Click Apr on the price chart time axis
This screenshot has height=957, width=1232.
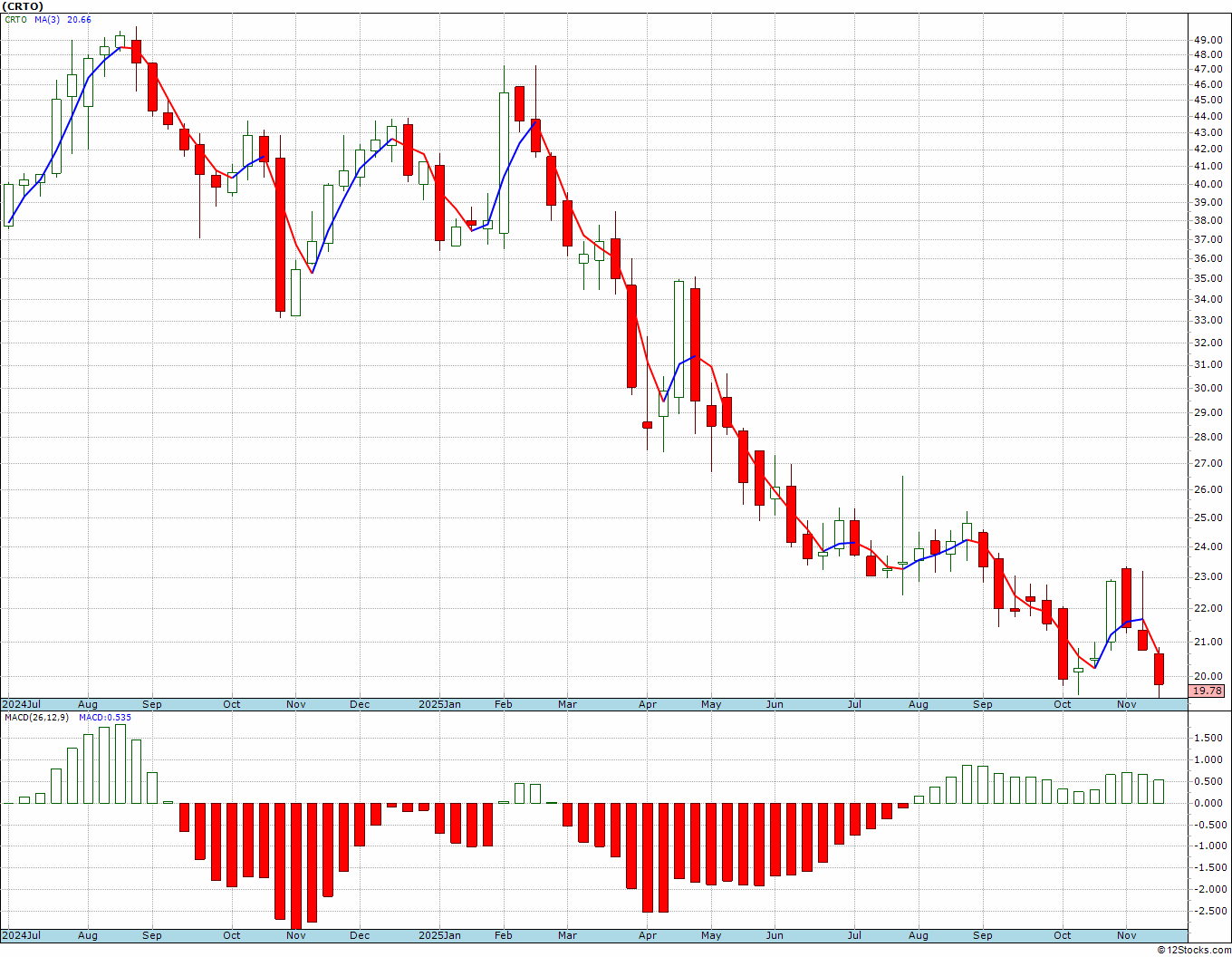[648, 704]
